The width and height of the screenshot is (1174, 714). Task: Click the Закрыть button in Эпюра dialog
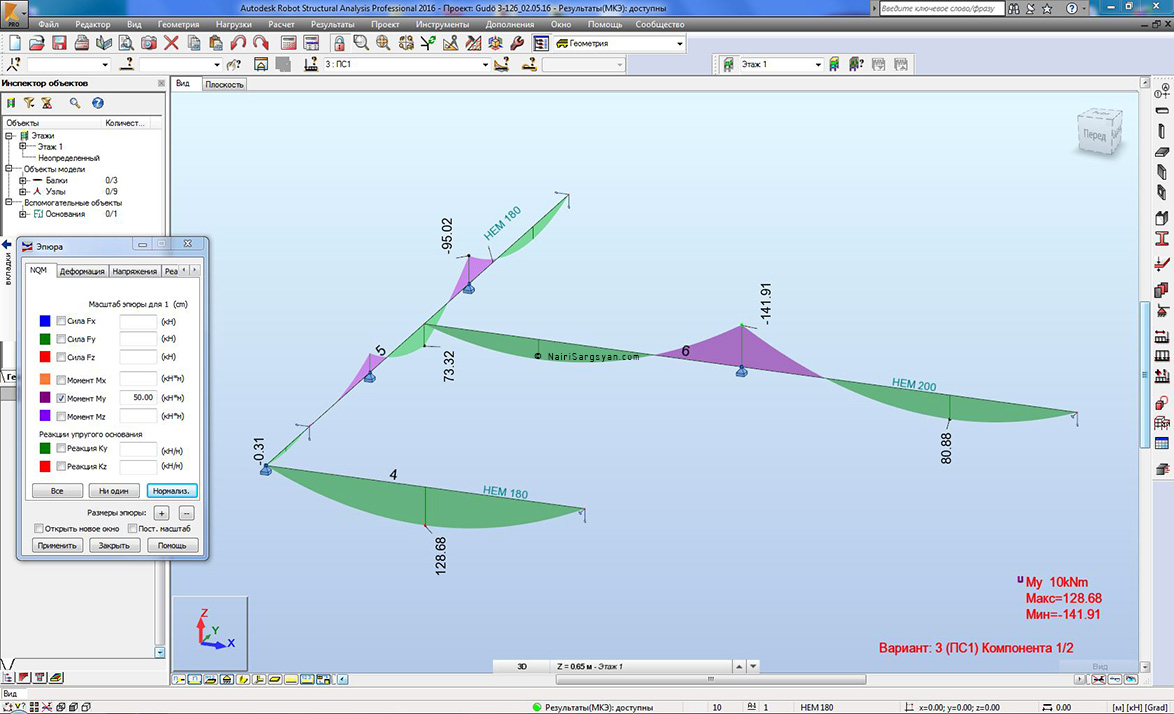[x=115, y=546]
